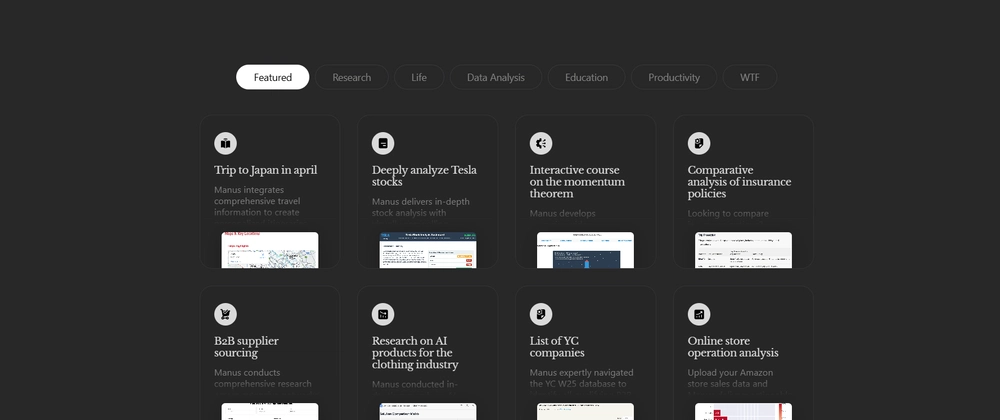
Task: Select the Education category tab
Action: [x=586, y=77]
